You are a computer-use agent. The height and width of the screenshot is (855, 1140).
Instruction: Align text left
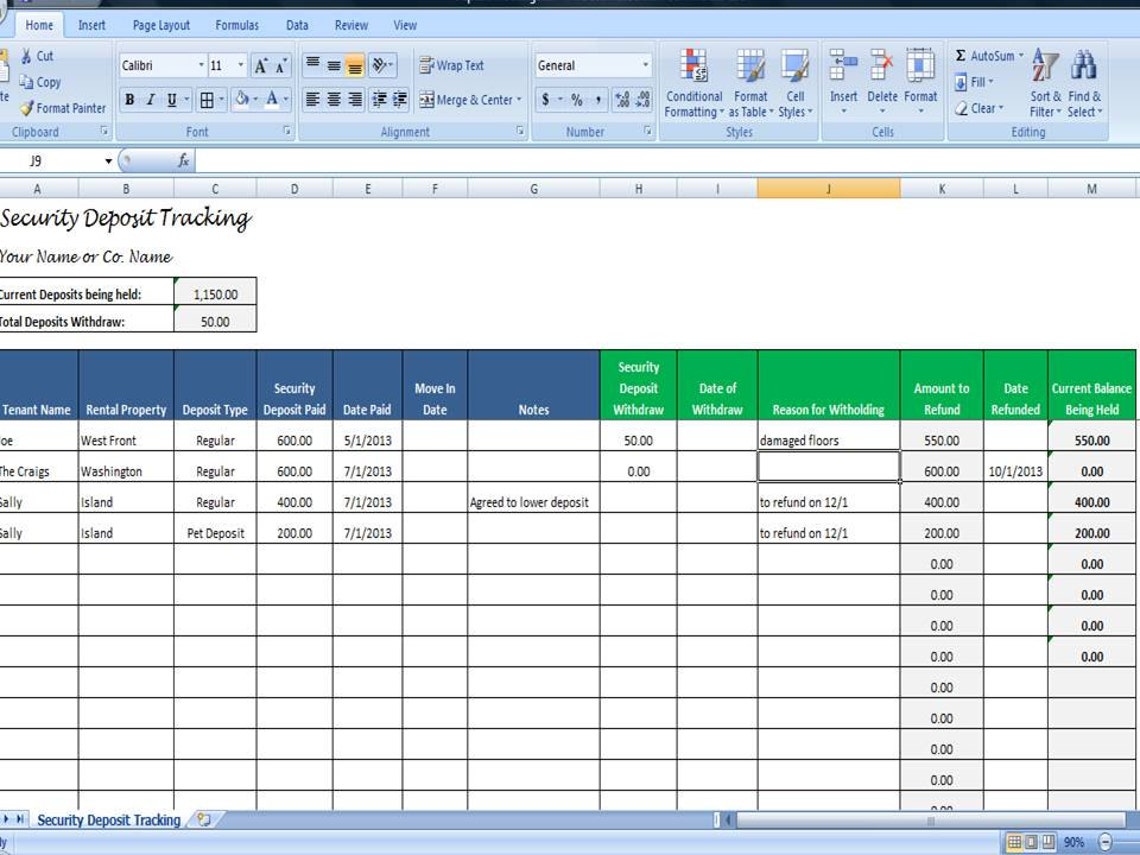pos(313,100)
